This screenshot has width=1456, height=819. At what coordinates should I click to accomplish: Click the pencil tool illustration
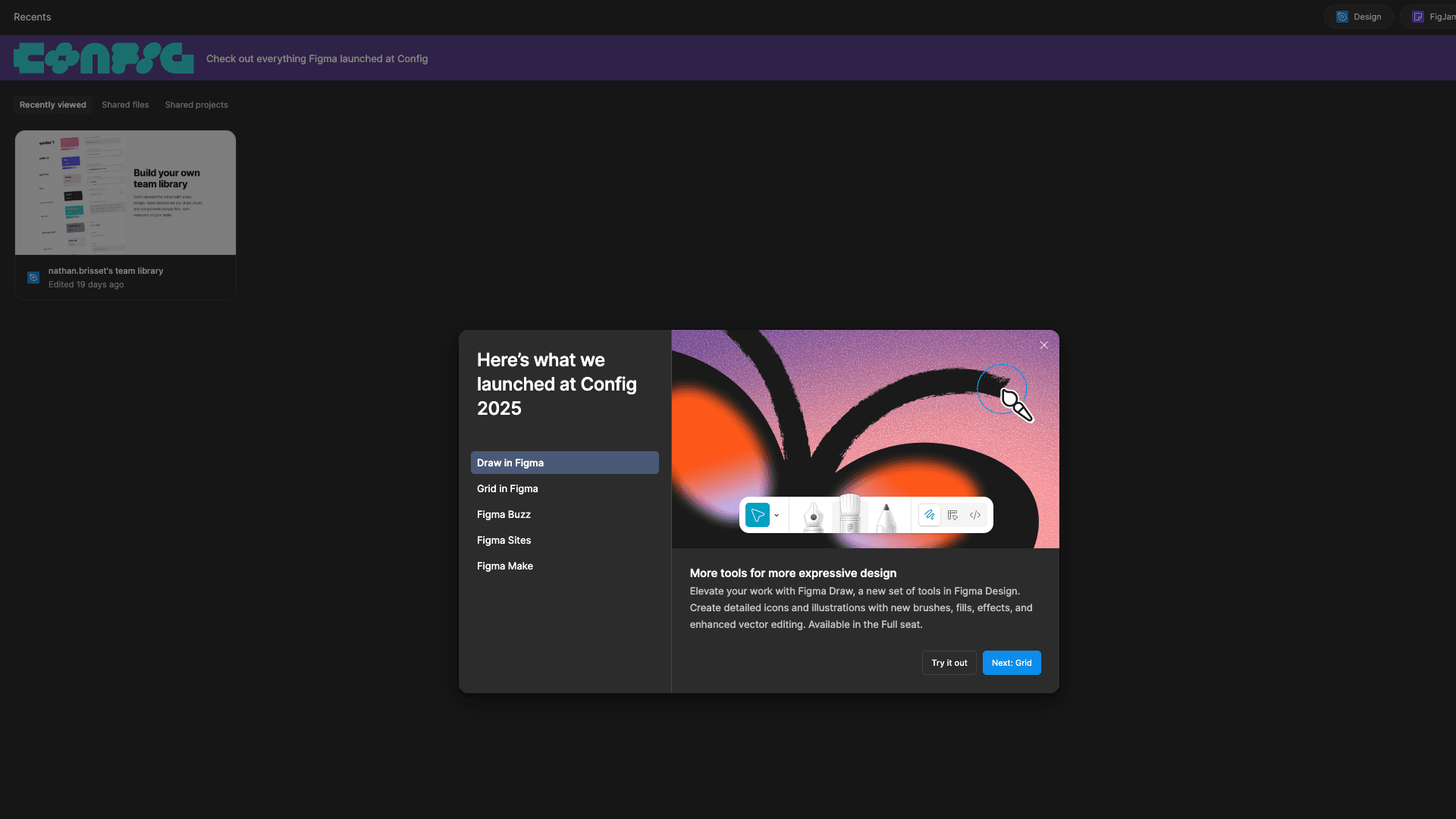click(x=886, y=517)
